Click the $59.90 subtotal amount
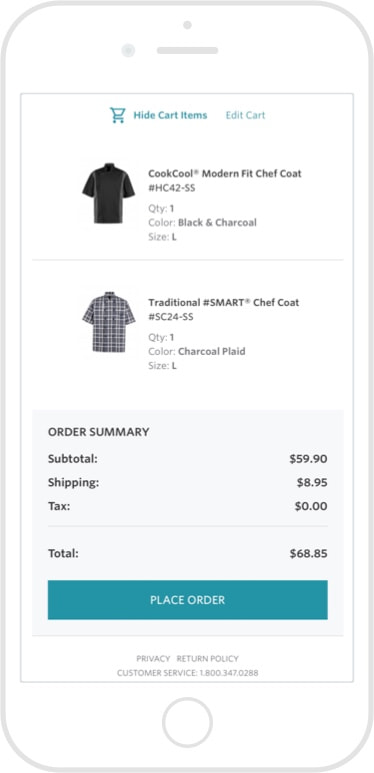 [308, 459]
